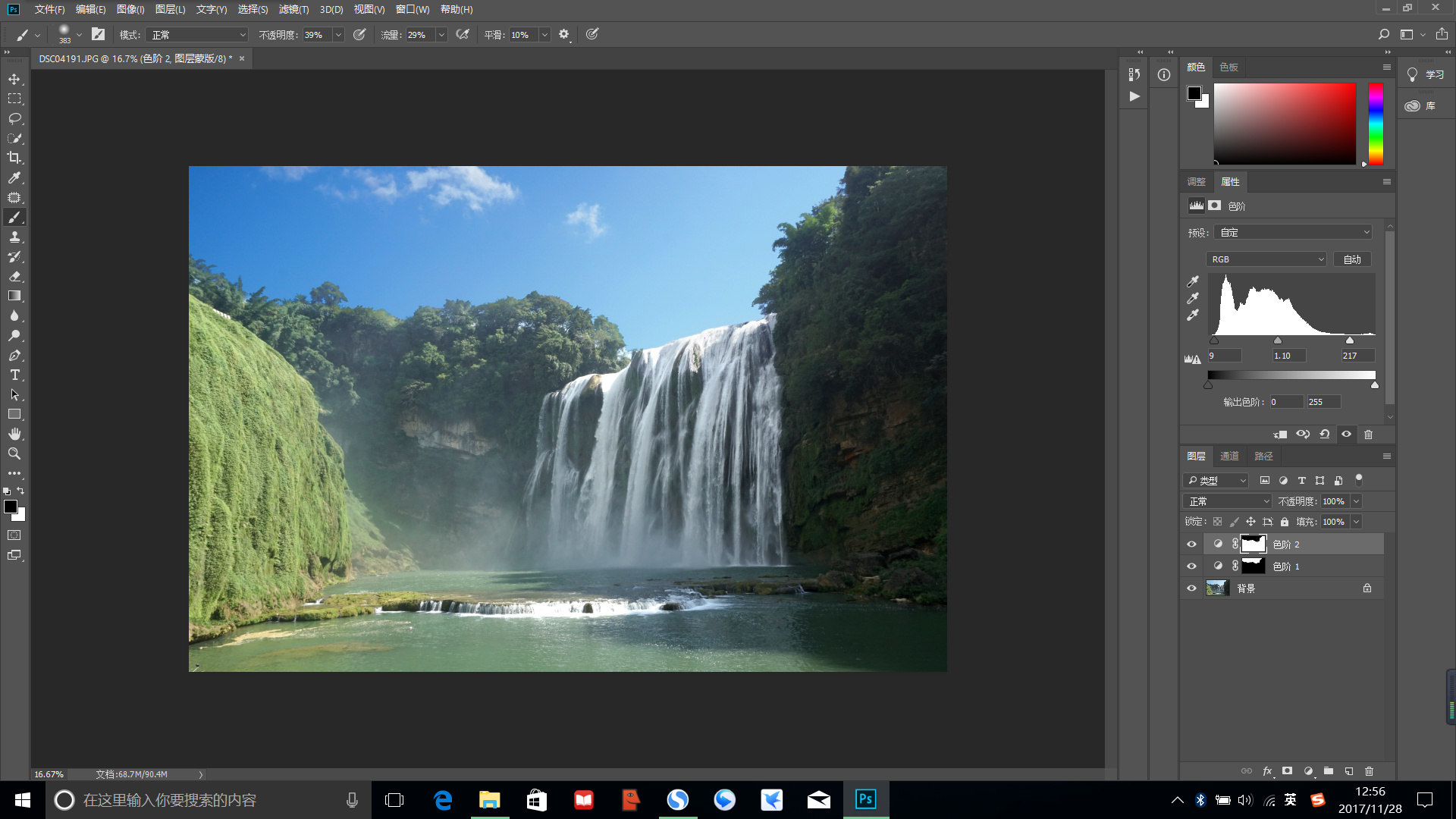Hide the 色阶 1 layer
Image resolution: width=1456 pixels, height=819 pixels.
(x=1191, y=566)
